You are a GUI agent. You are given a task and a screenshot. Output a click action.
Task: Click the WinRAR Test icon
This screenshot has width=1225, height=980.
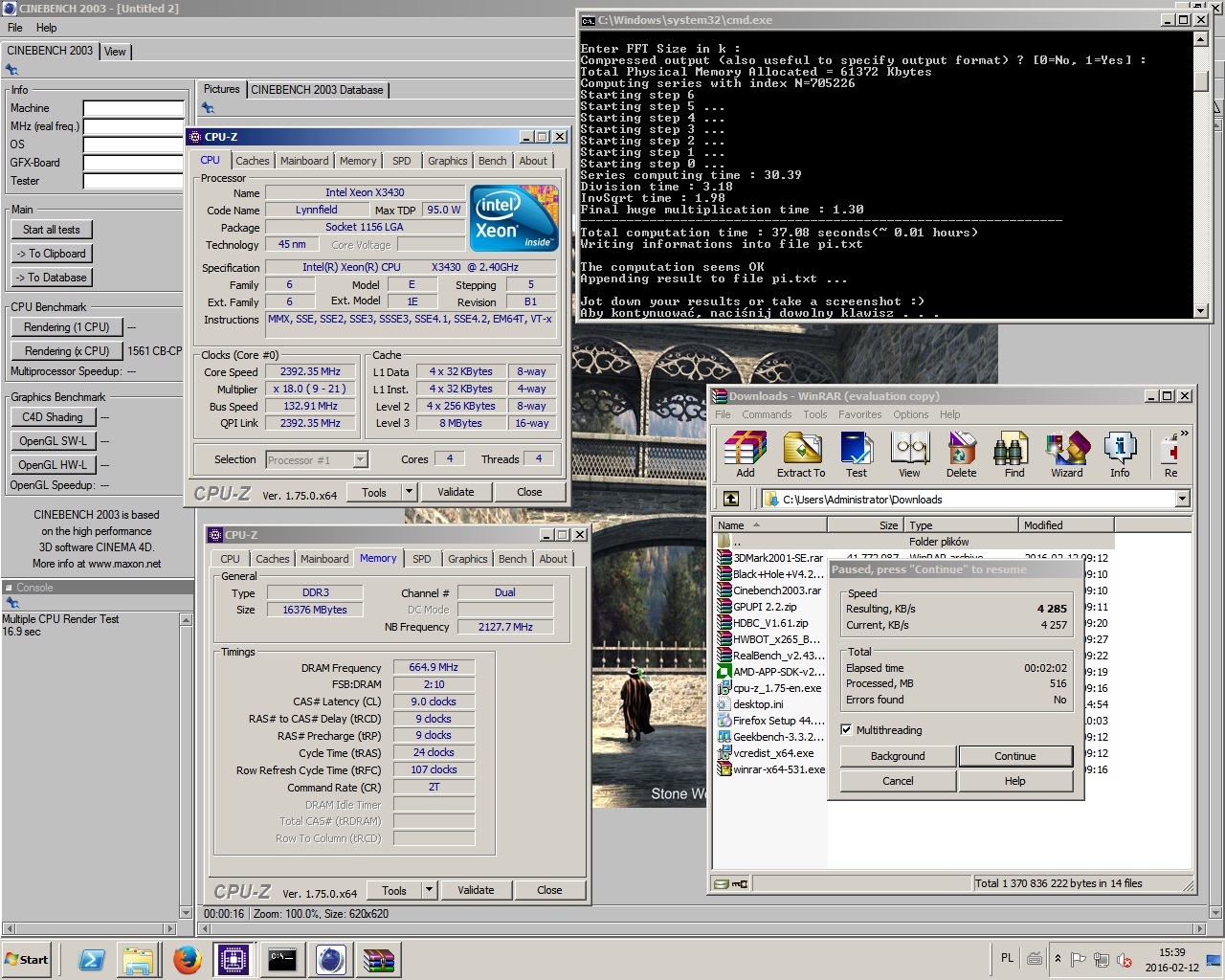point(857,456)
